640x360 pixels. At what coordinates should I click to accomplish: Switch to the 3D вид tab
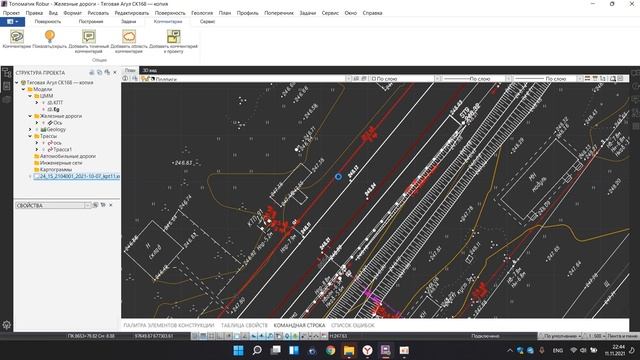(x=149, y=71)
